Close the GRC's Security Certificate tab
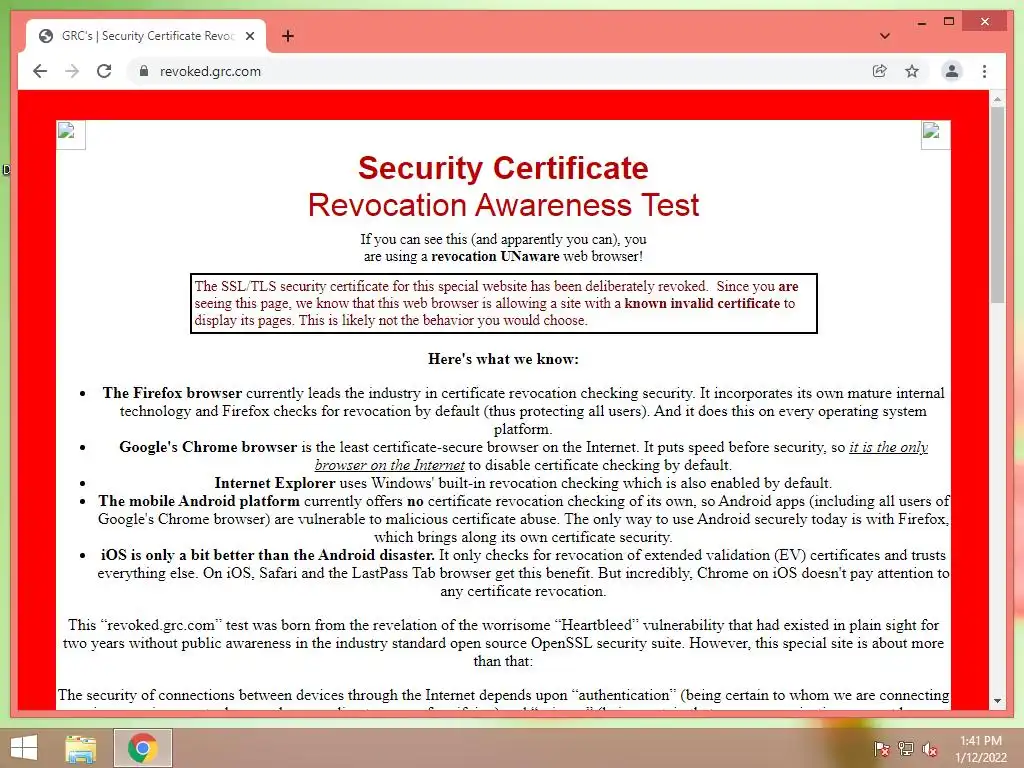1024x768 pixels. tap(249, 36)
